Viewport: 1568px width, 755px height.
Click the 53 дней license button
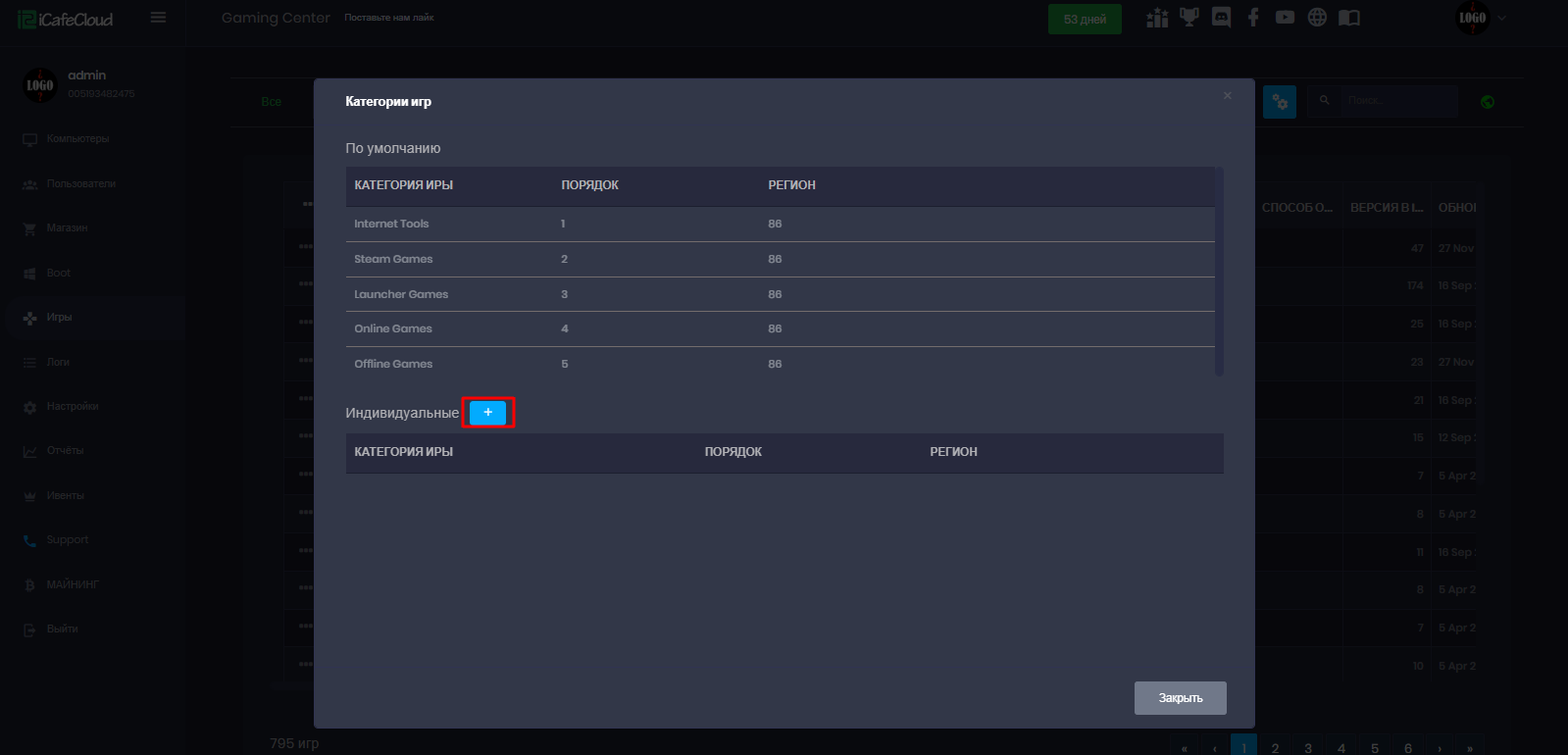click(1085, 19)
